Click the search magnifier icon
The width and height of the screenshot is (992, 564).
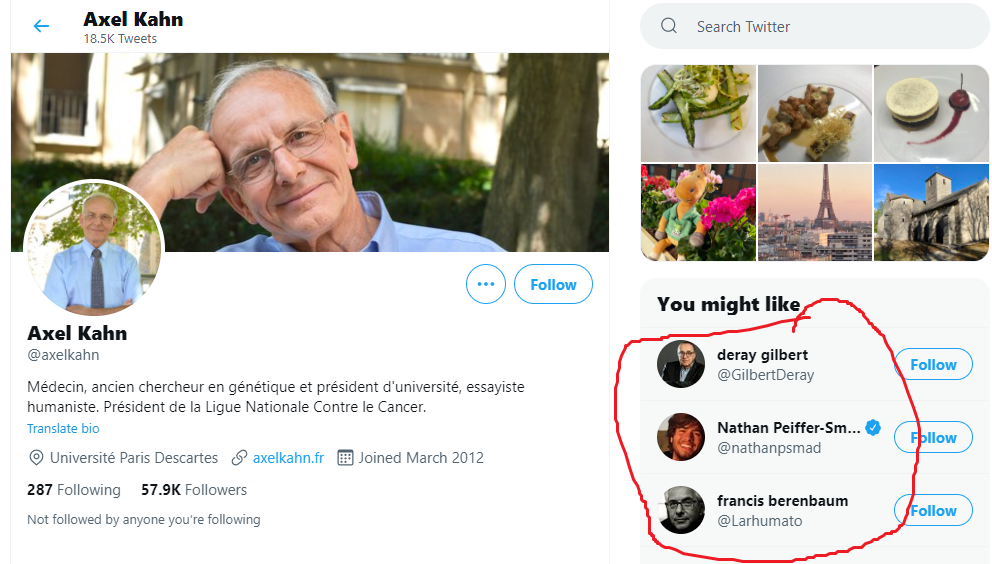(x=669, y=26)
